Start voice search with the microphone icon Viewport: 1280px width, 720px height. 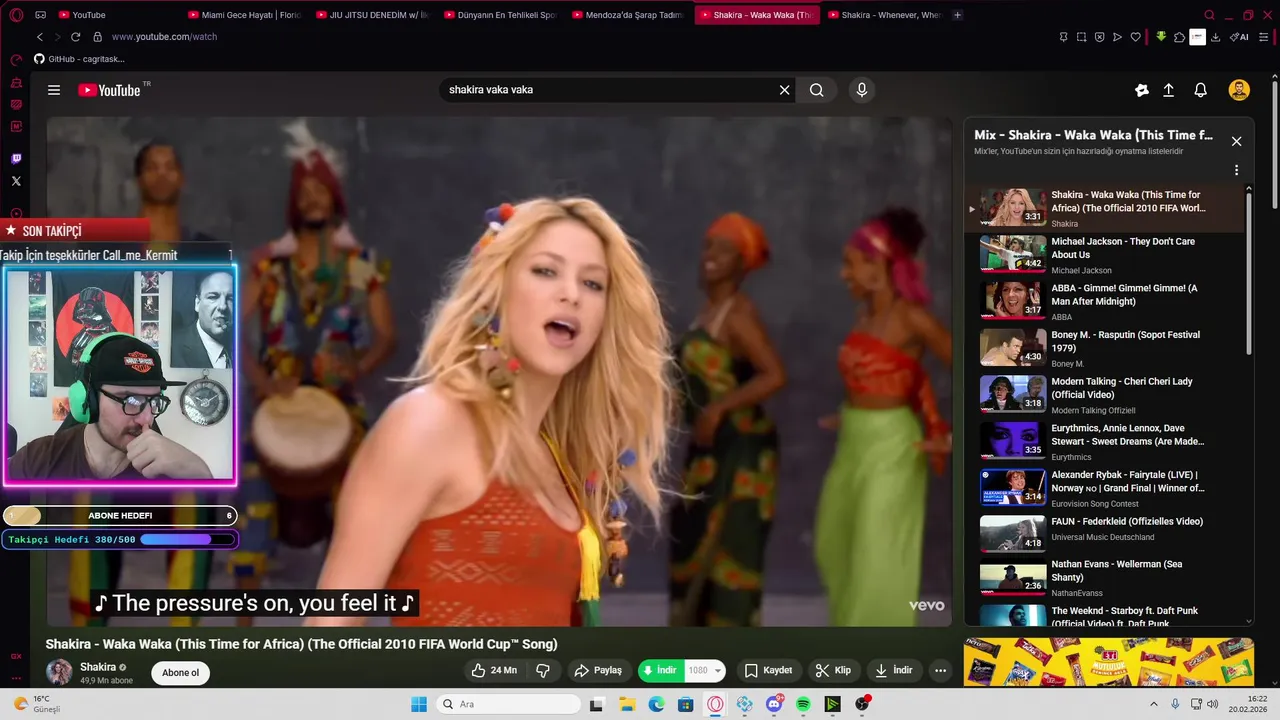[x=862, y=90]
